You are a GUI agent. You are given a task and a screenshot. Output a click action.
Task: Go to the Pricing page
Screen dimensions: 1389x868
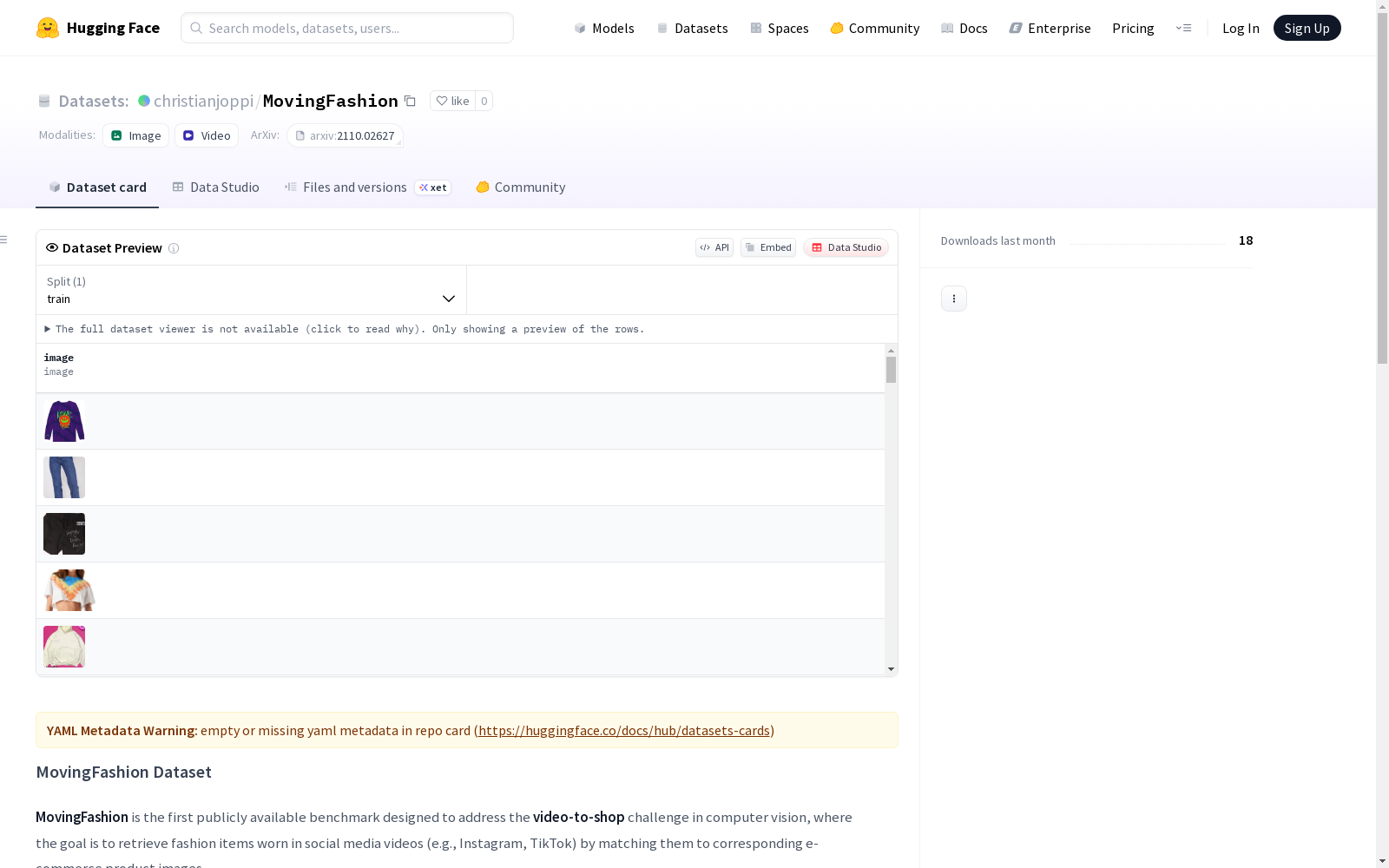[1133, 28]
